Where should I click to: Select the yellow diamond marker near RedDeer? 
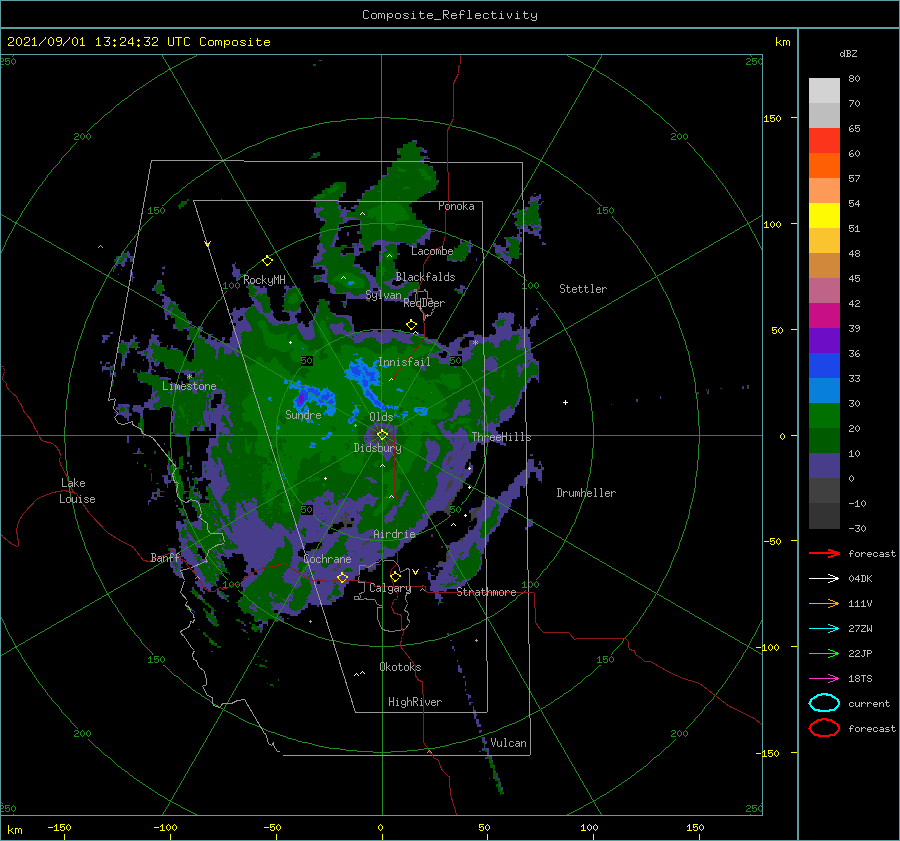coord(411,325)
